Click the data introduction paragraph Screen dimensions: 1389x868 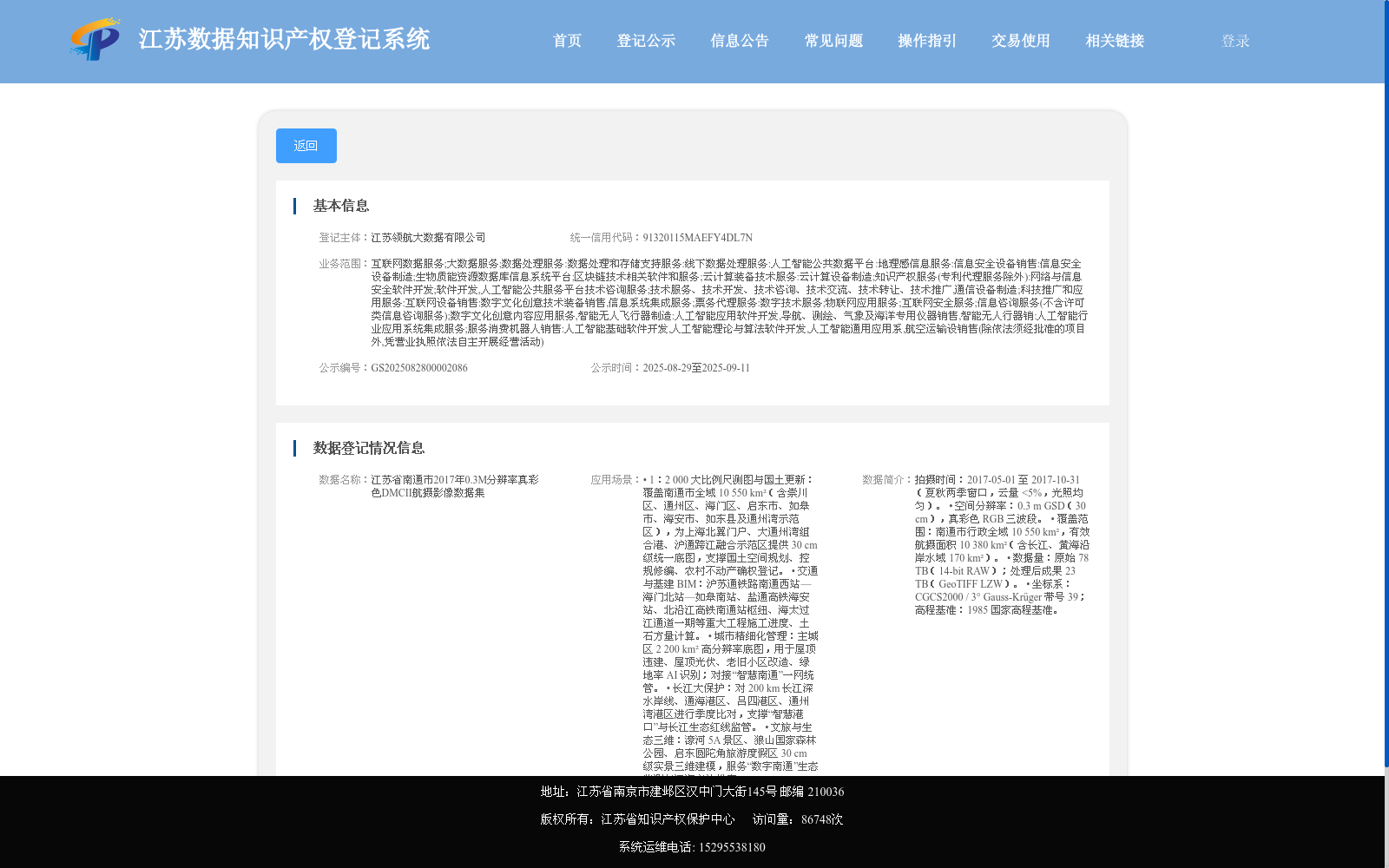pos(1002,545)
